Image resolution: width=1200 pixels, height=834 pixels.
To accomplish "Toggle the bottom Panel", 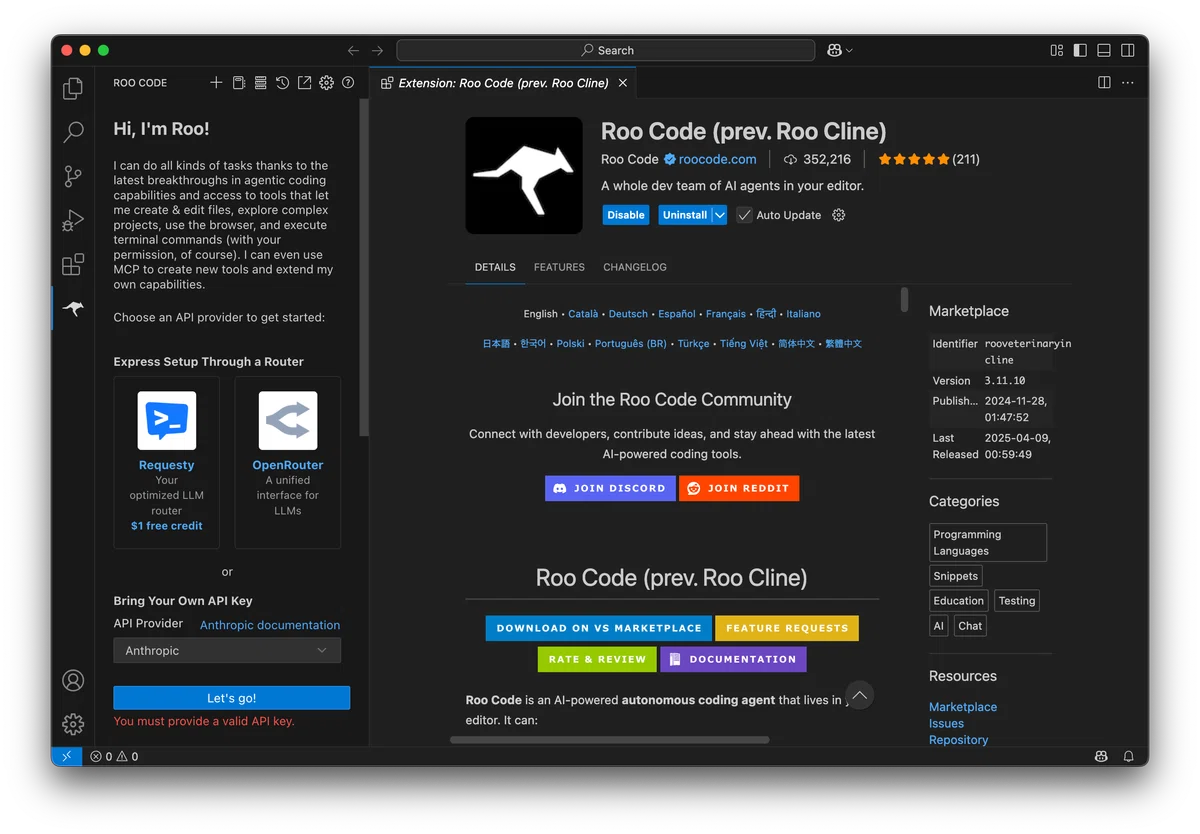I will [x=1104, y=50].
